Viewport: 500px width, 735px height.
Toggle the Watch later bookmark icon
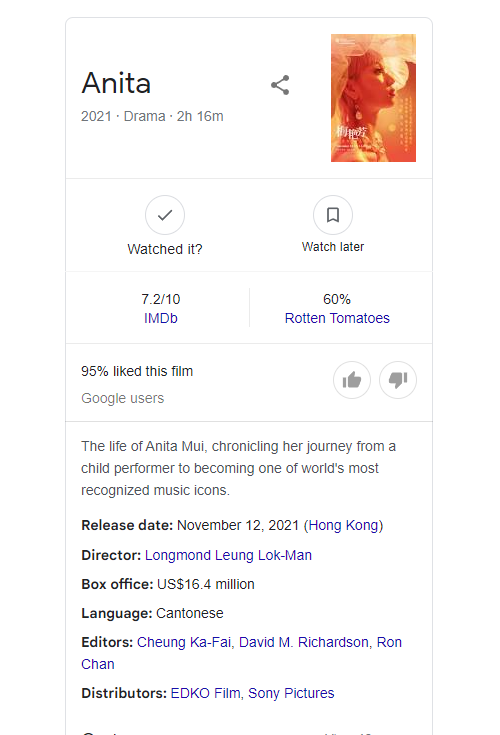(x=333, y=215)
